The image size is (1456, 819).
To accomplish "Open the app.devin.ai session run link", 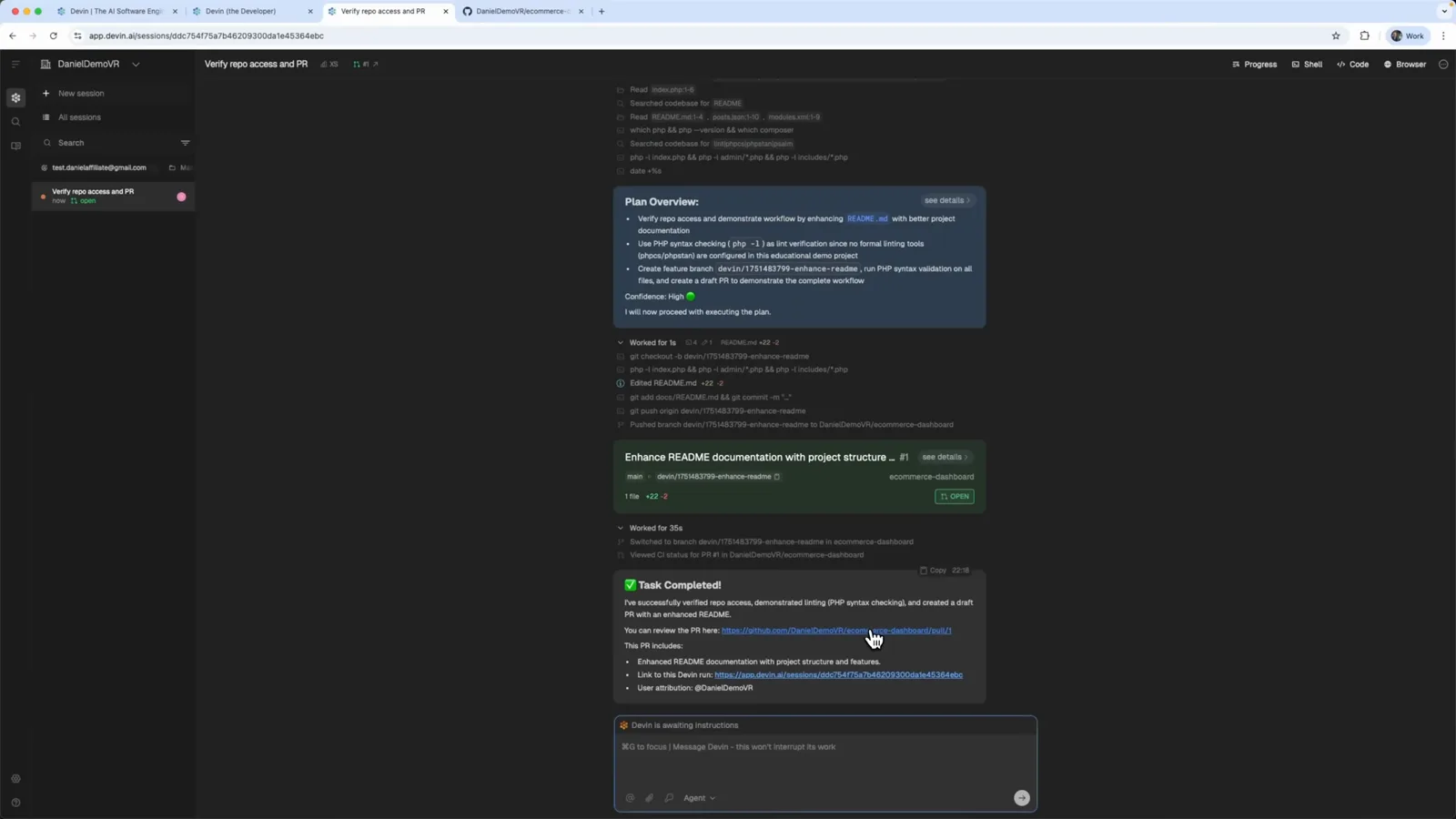I will pos(838,675).
